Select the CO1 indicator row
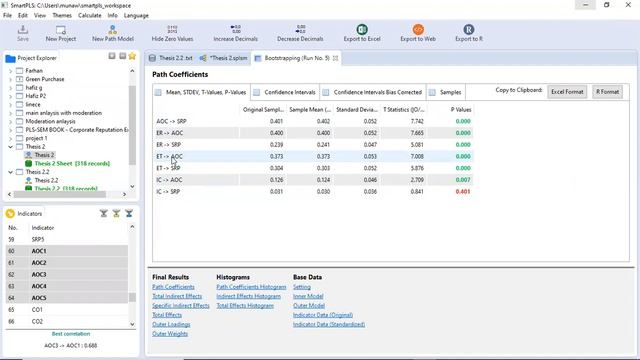 point(67,309)
